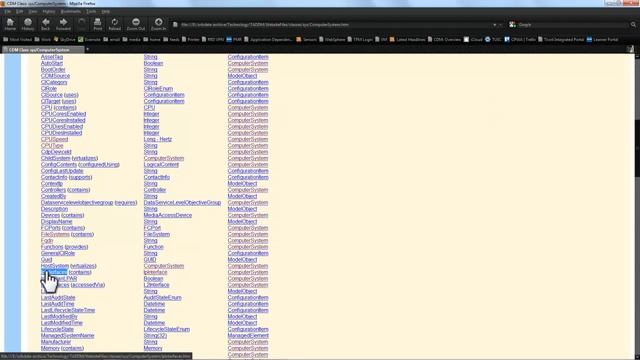Image resolution: width=640 pixels, height=360 pixels.
Task: Open the ManagedElement class link
Action: [248, 336]
